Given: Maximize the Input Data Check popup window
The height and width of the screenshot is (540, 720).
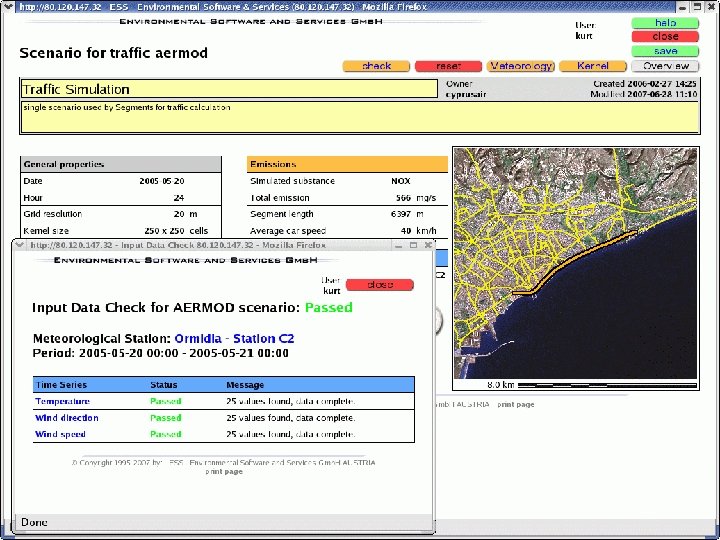Looking at the screenshot, I should click(413, 245).
